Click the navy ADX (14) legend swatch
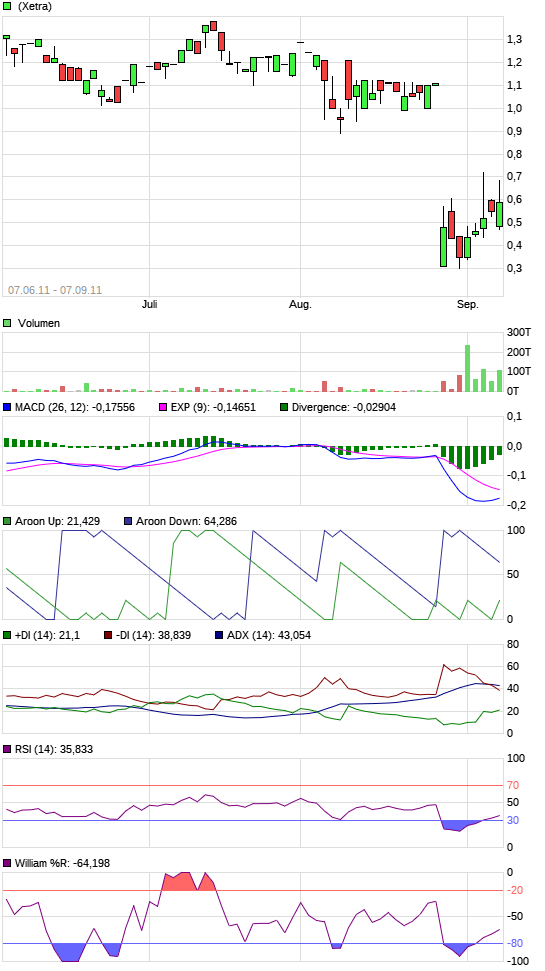 pos(219,635)
